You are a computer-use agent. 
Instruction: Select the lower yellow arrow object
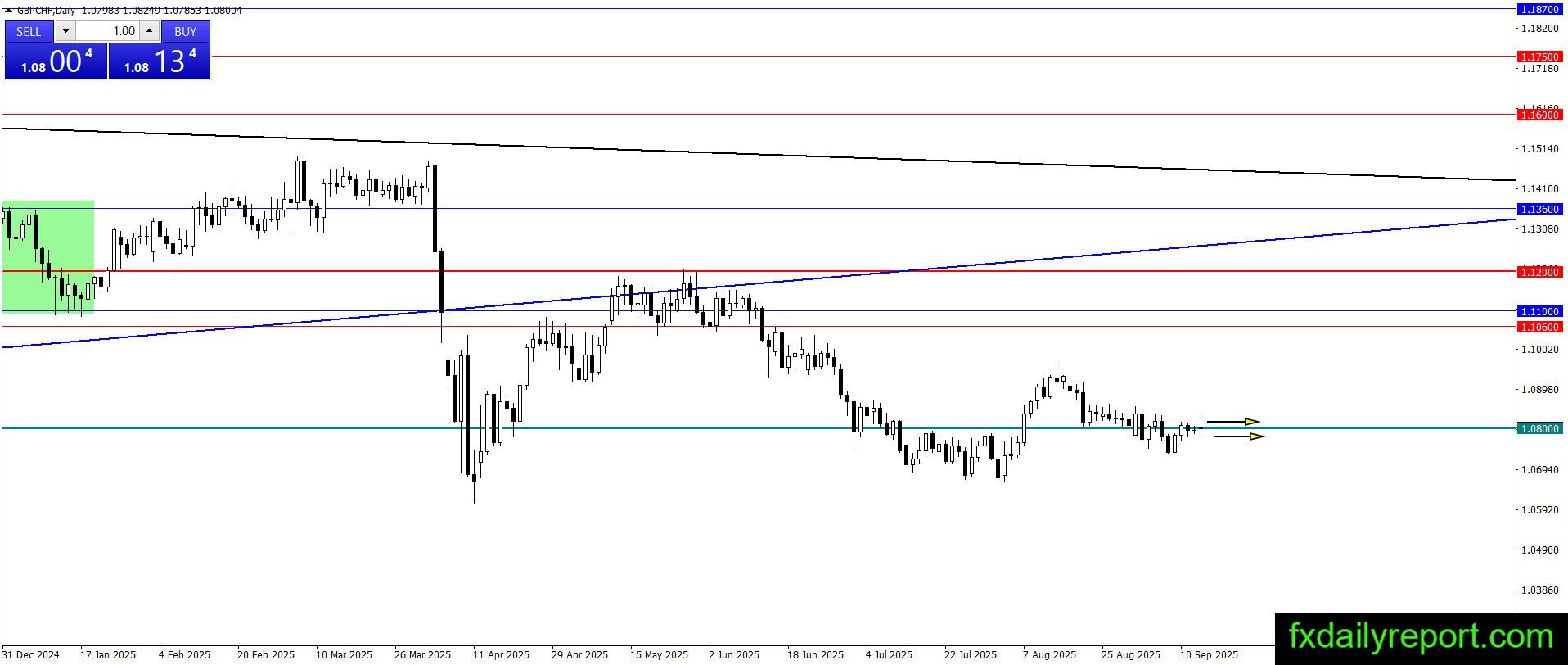click(x=1239, y=437)
